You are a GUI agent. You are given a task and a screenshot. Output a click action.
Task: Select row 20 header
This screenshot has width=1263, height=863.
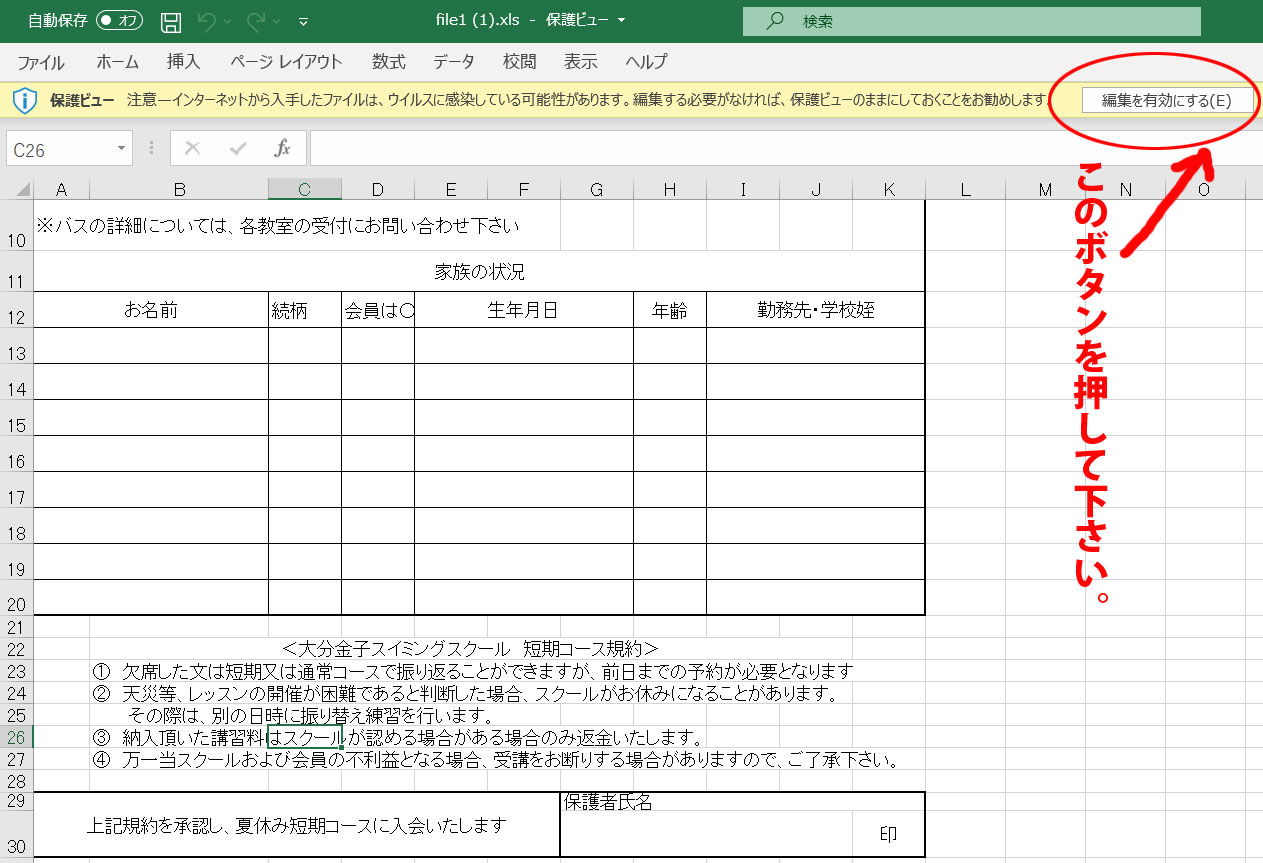pyautogui.click(x=16, y=598)
